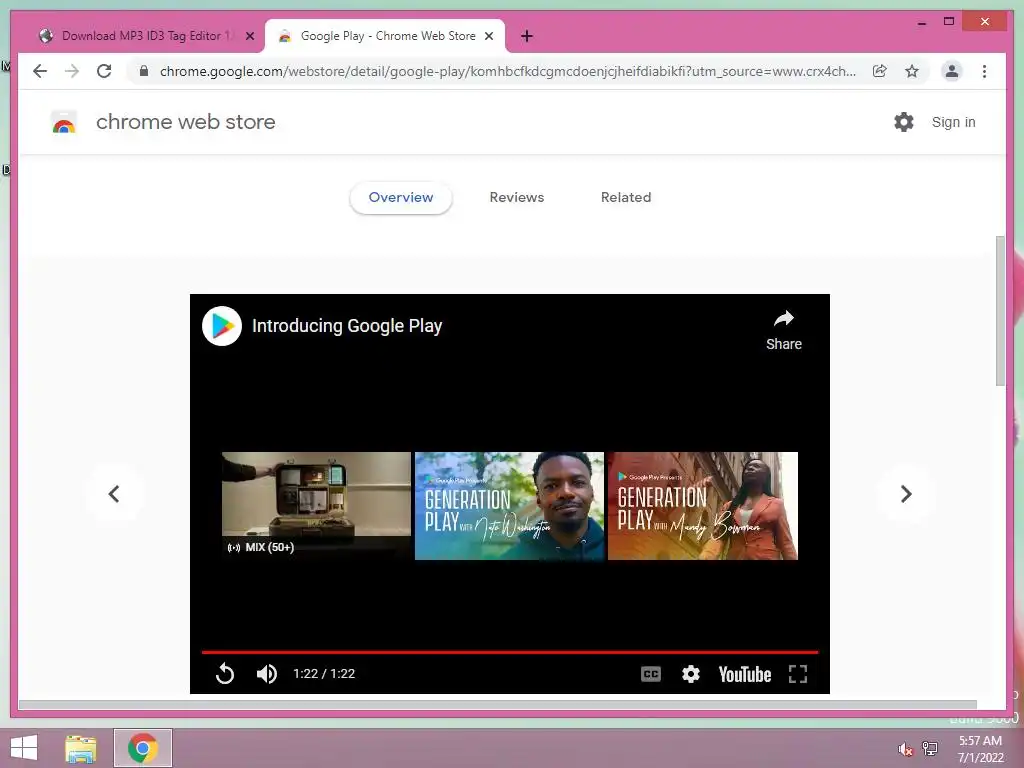The height and width of the screenshot is (768, 1024).
Task: Show the previous screenshot with the left chevron
Action: coord(114,494)
